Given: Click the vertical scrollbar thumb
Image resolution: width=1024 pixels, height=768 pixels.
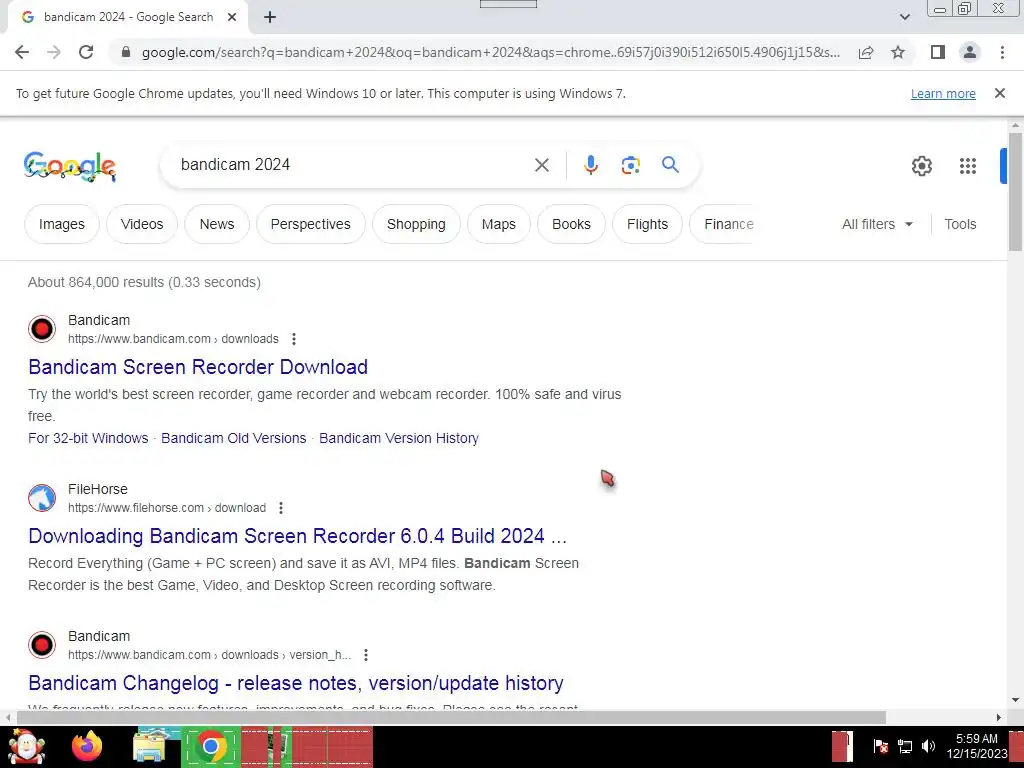Looking at the screenshot, I should click(1015, 191).
